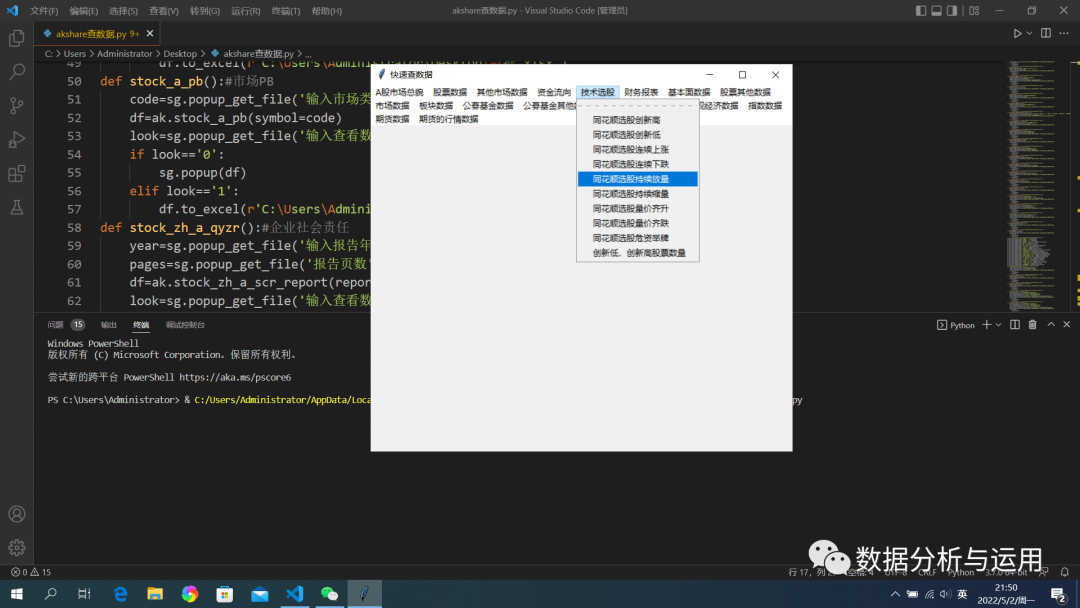
Task: Open 指数数据 menu in 快速查数据 window
Action: pos(765,106)
